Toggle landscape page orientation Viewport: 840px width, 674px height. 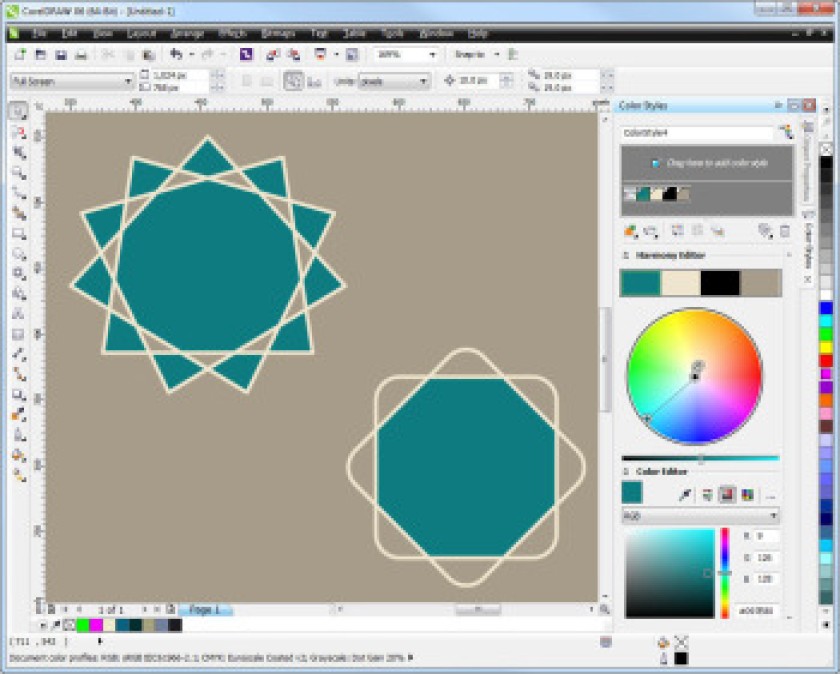(x=267, y=81)
